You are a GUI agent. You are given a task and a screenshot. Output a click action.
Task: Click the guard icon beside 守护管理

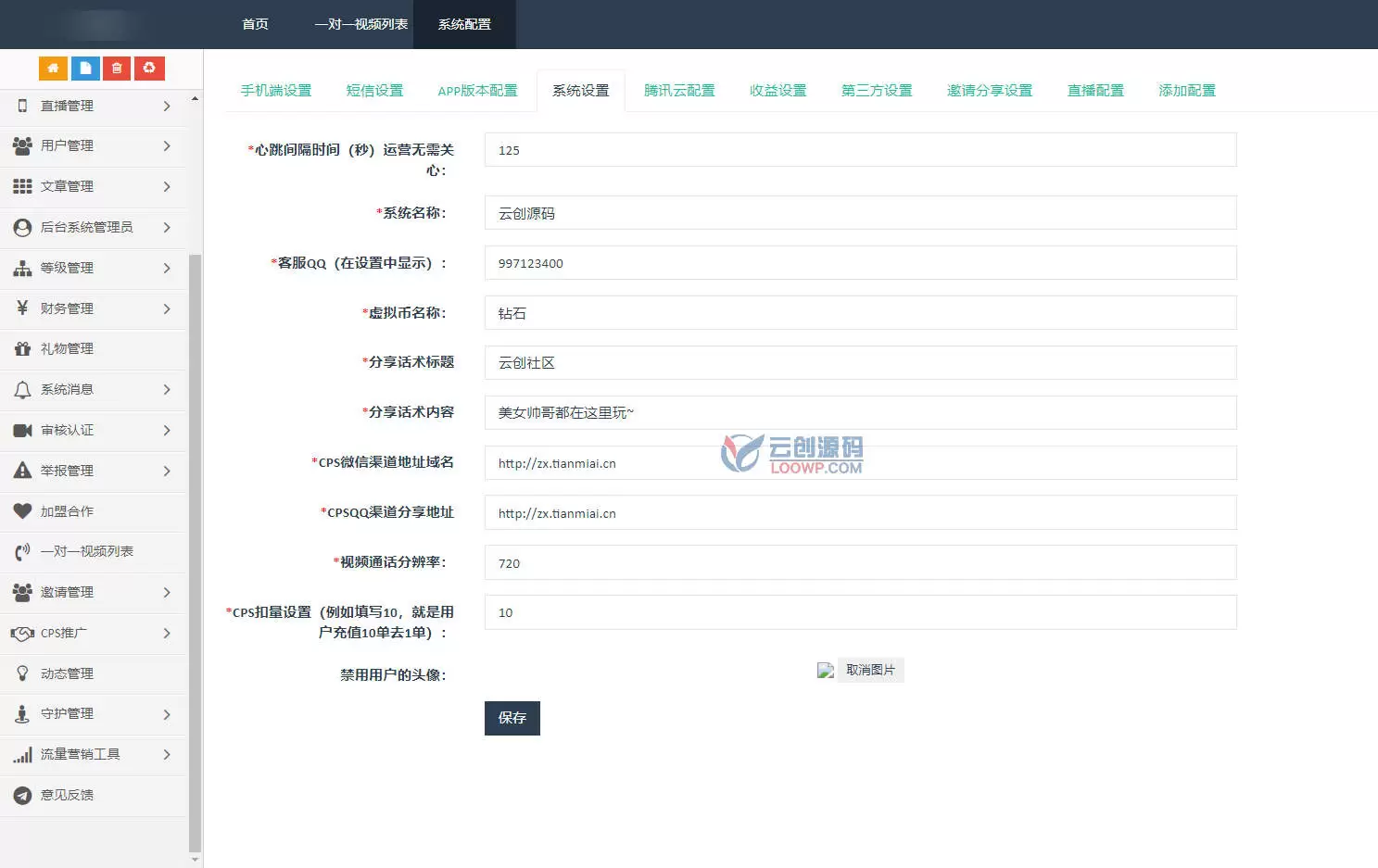tap(22, 713)
